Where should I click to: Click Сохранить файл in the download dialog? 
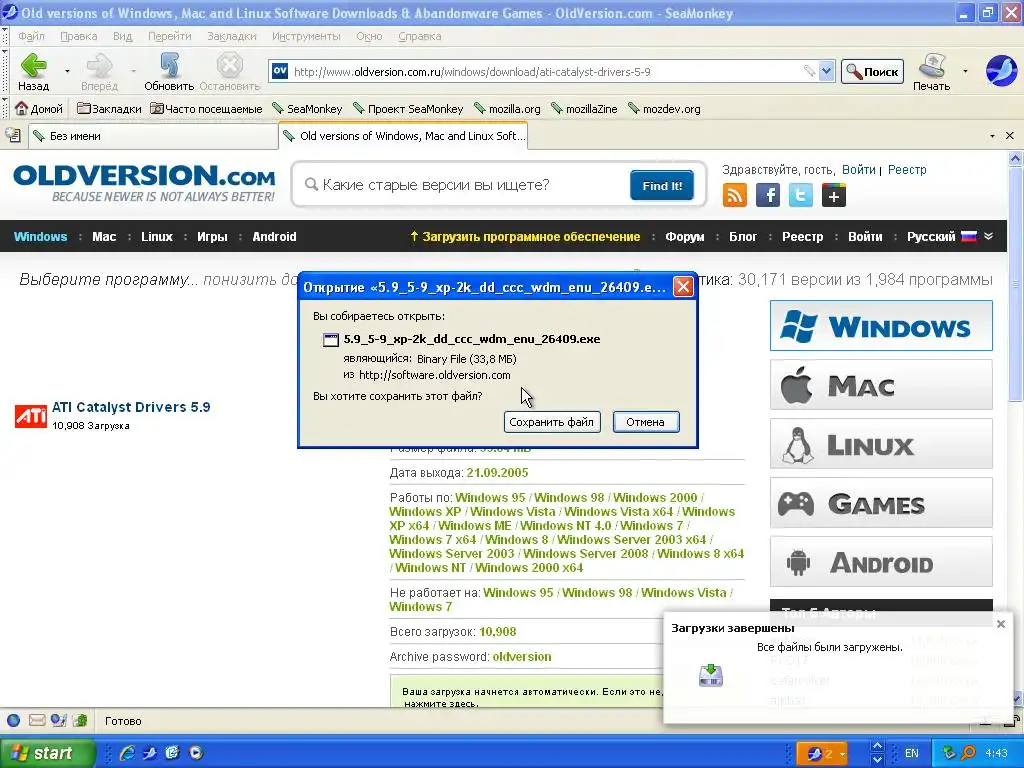coord(552,422)
